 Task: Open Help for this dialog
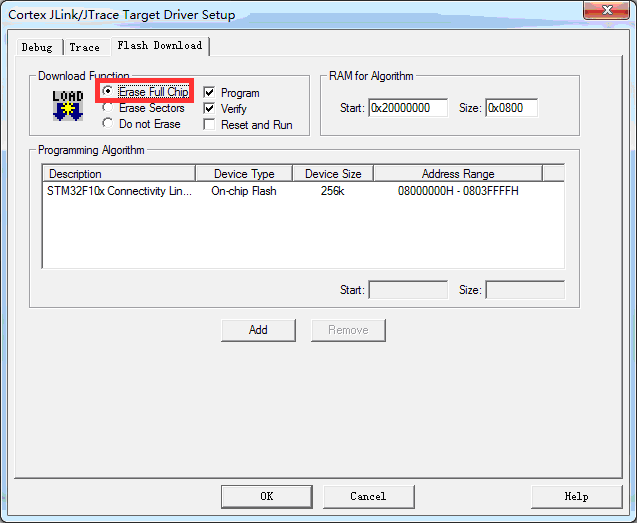click(x=576, y=496)
